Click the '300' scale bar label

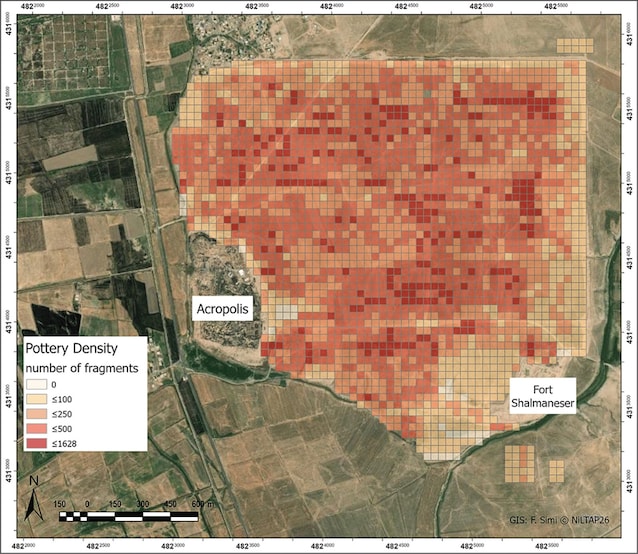coord(142,504)
